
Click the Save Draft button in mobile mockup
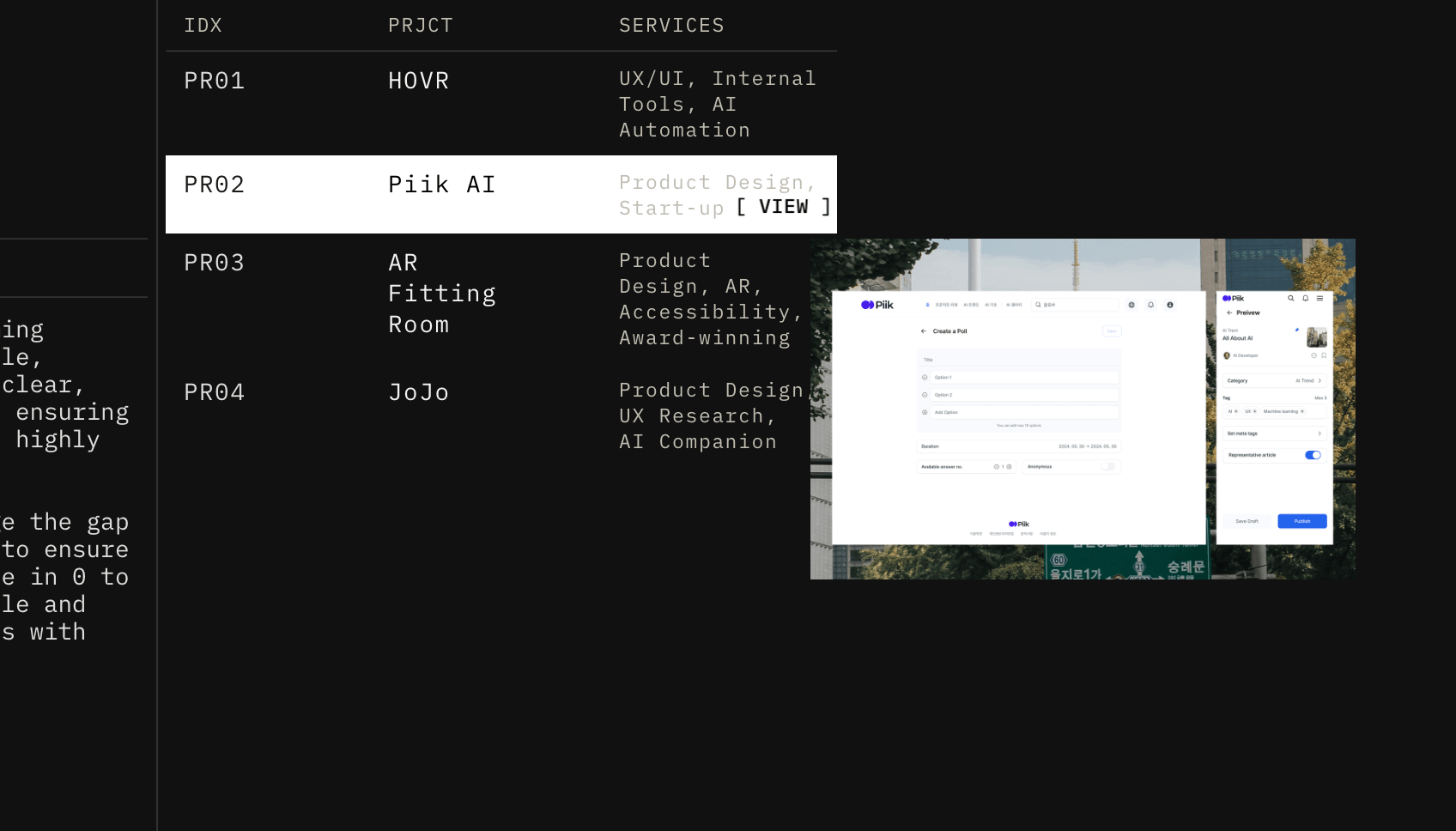(x=1247, y=521)
